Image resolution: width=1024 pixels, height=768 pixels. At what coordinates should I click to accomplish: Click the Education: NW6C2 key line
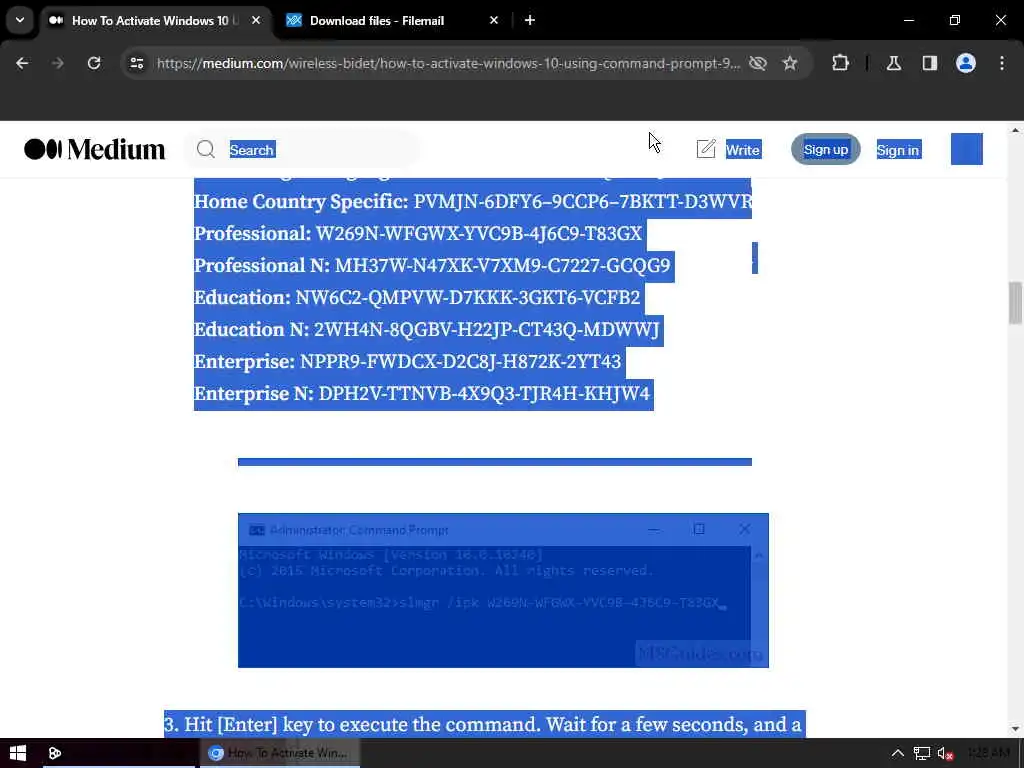[417, 297]
